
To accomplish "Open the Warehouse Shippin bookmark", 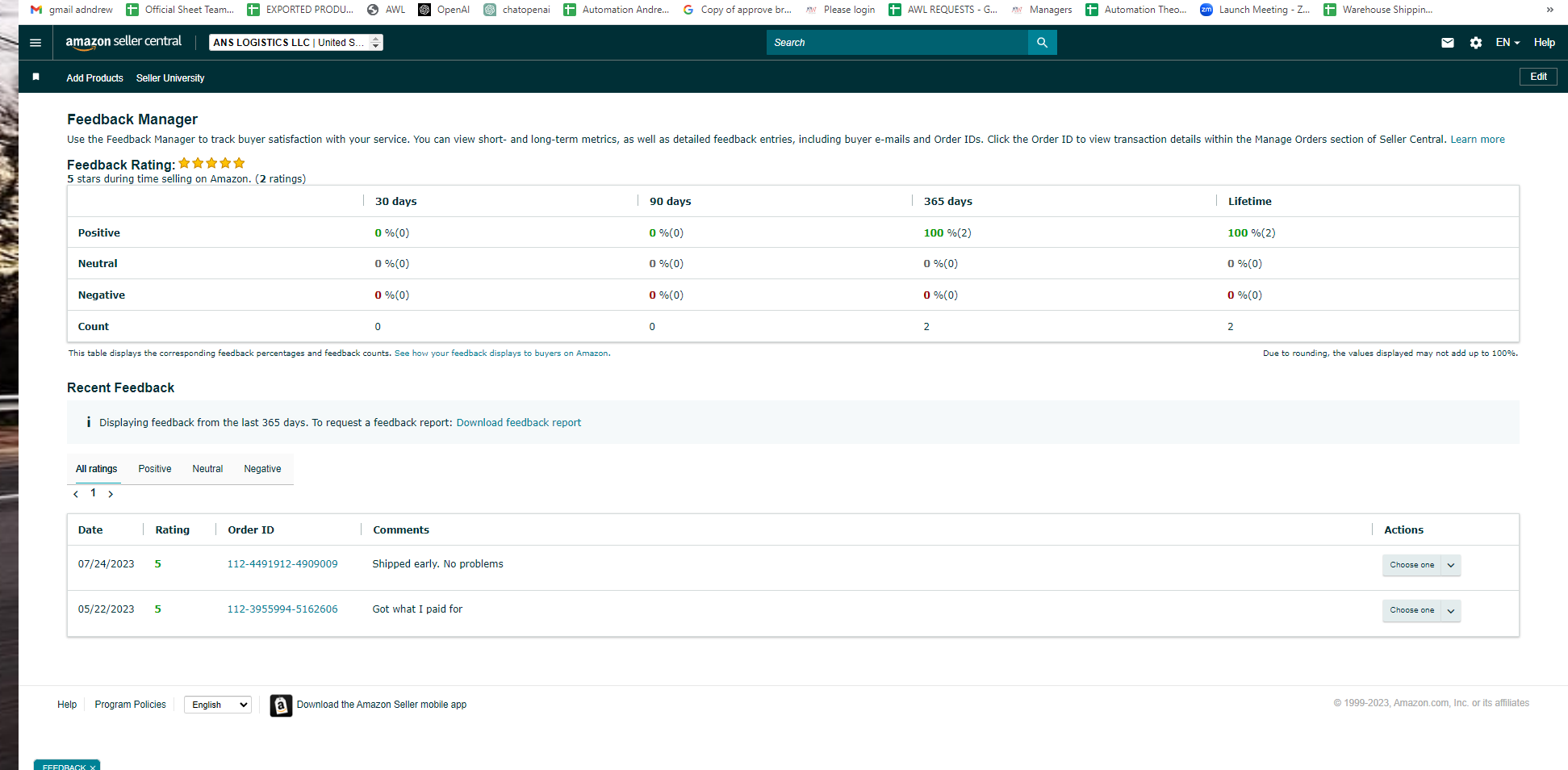I will [x=1378, y=10].
